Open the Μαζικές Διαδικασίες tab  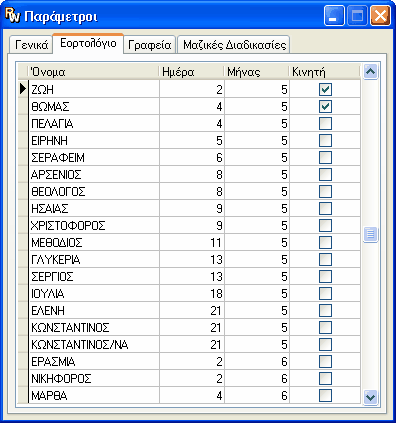click(234, 45)
